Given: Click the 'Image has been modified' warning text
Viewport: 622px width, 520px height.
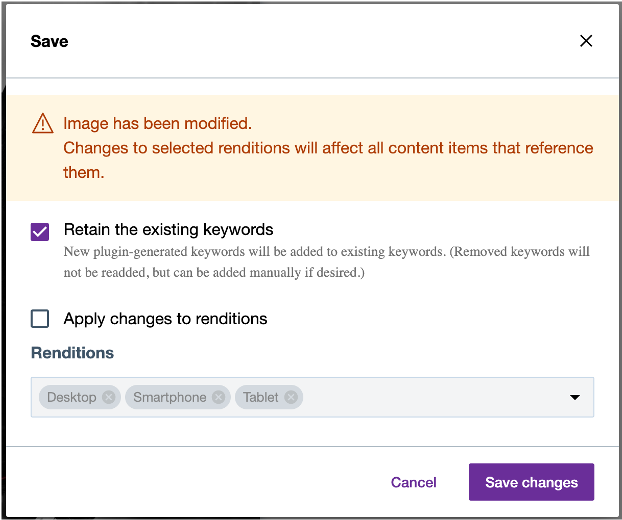Looking at the screenshot, I should click(x=157, y=124).
